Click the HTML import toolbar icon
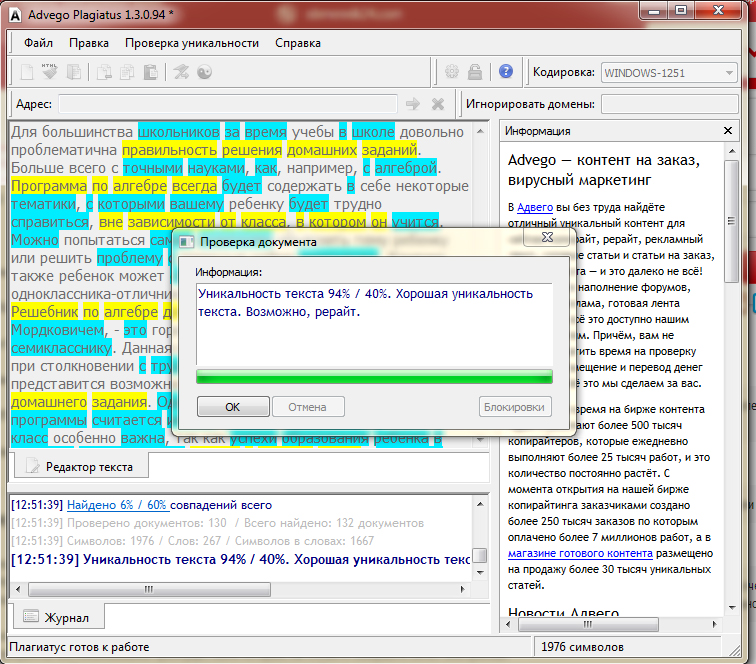This screenshot has height=664, width=756. (49, 72)
